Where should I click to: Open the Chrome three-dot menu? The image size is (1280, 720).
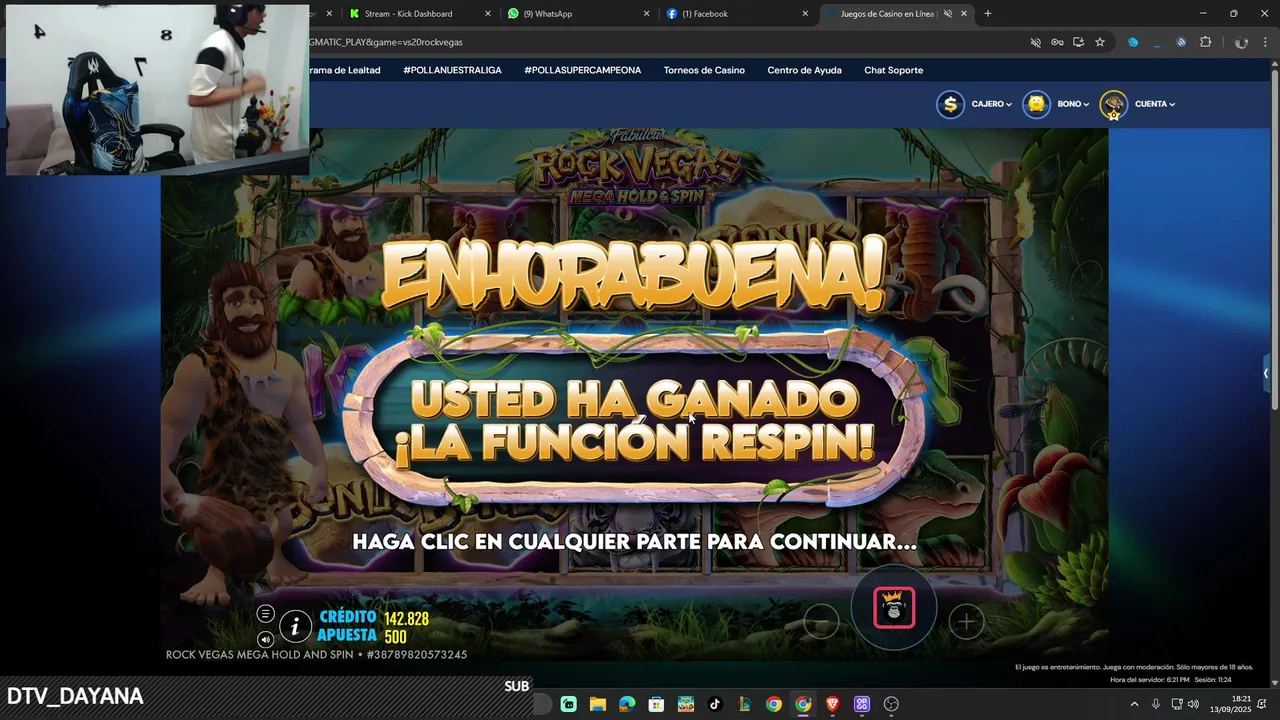(x=1266, y=42)
